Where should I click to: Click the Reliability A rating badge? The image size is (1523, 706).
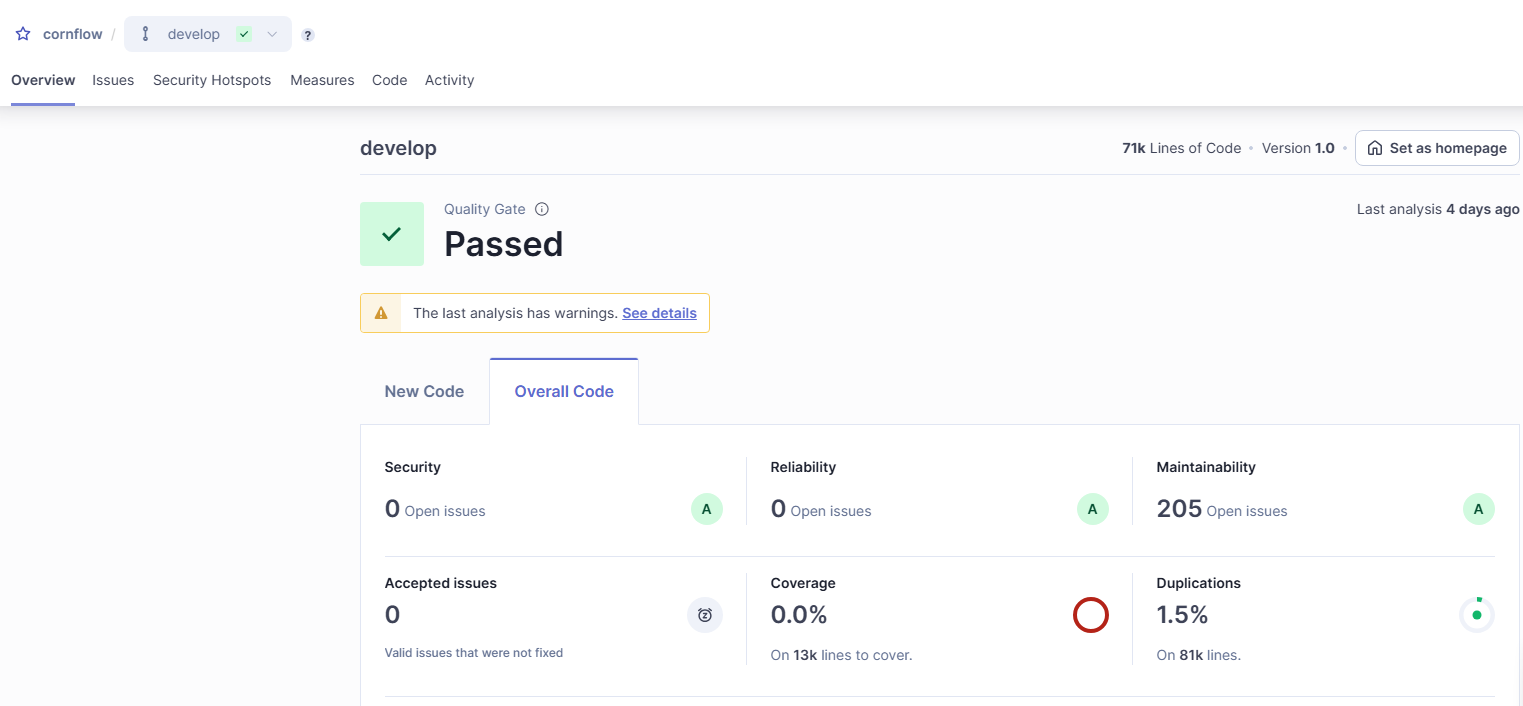tap(1092, 509)
